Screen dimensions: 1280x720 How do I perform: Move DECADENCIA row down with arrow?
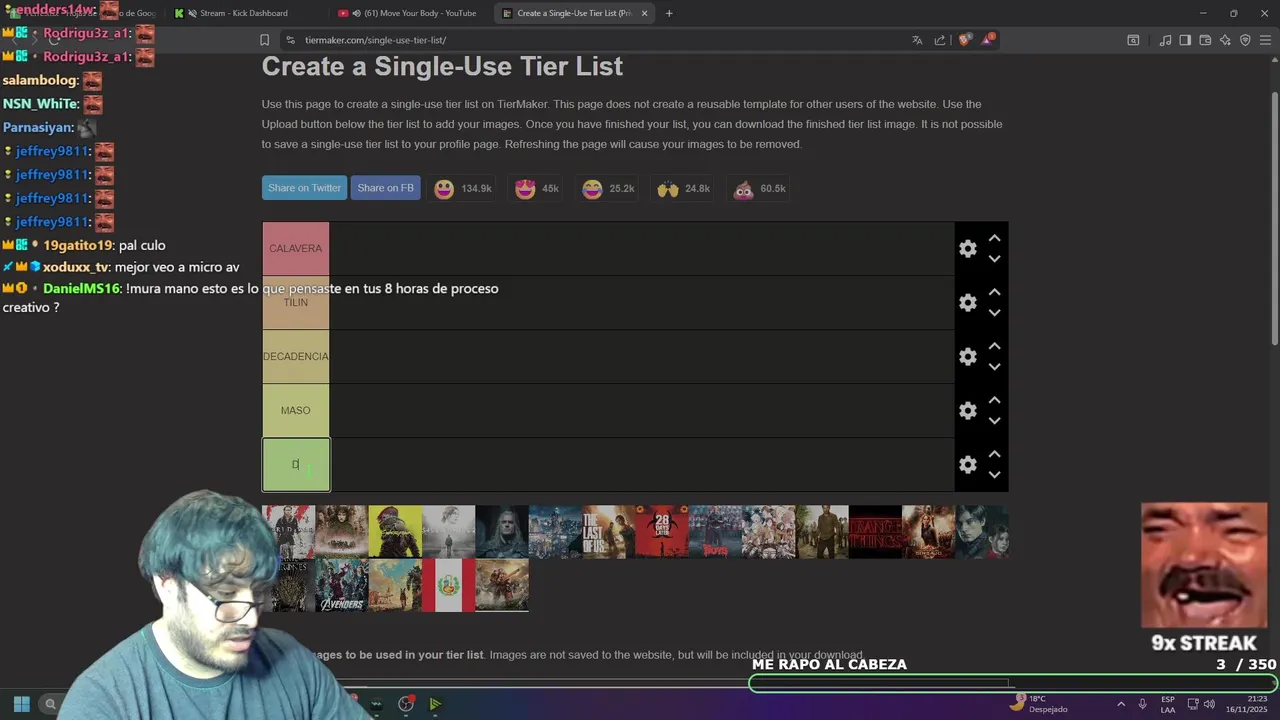click(x=994, y=367)
